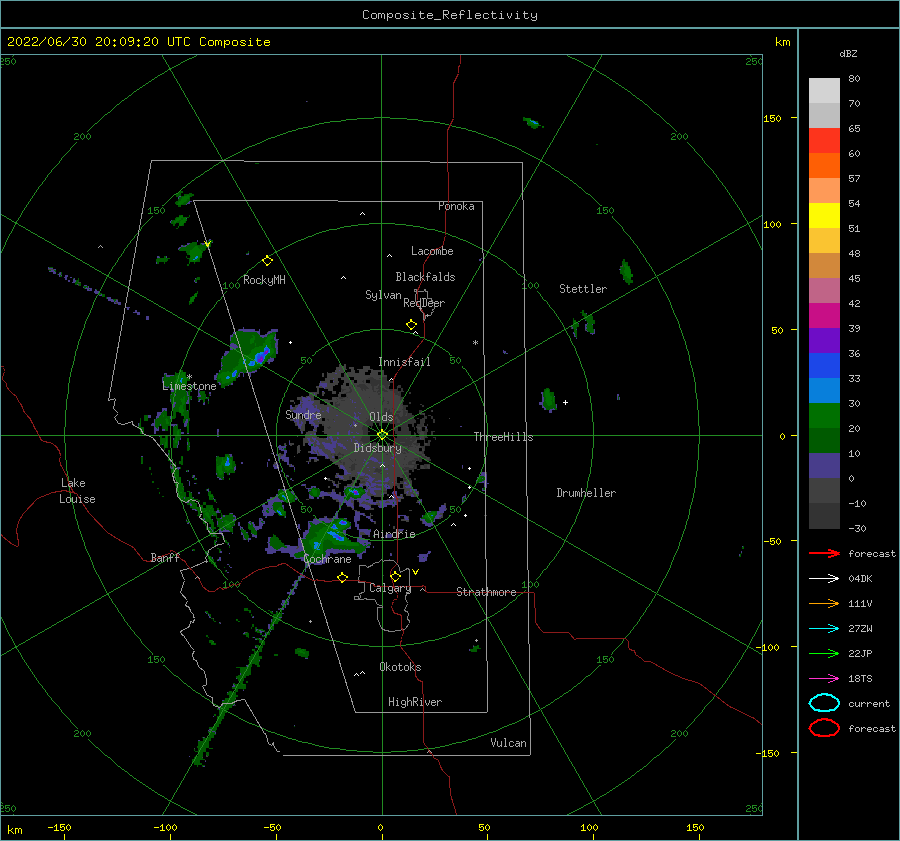This screenshot has width=900, height=841.
Task: Click the RockyMH label
Action: (264, 280)
